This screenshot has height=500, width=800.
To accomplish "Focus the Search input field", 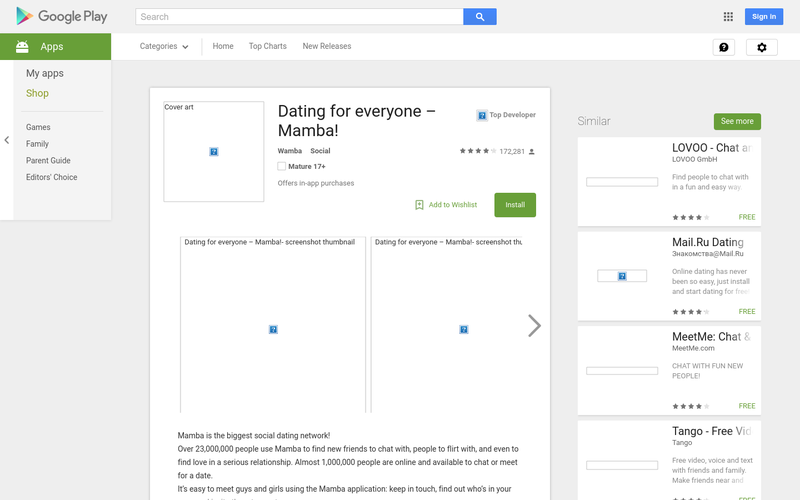I will [x=299, y=16].
